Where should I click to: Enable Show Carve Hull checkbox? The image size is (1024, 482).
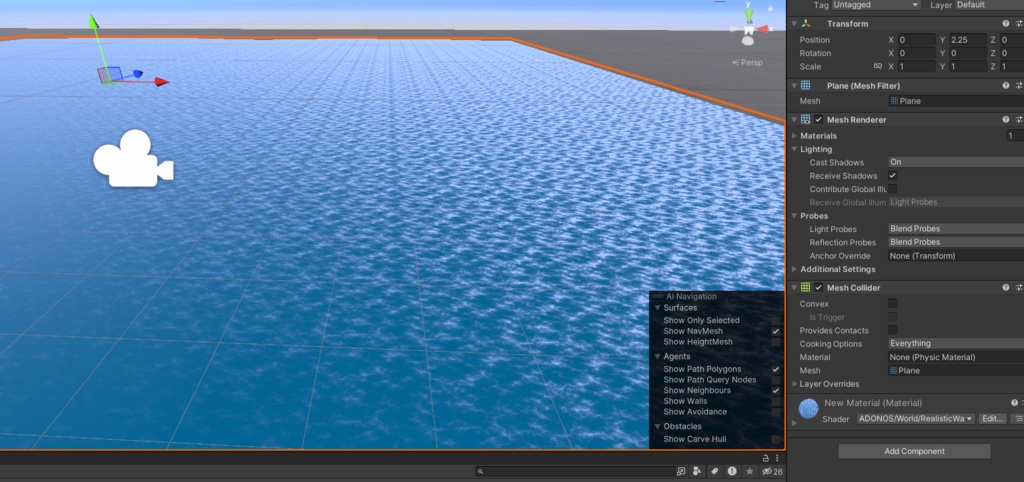point(776,440)
